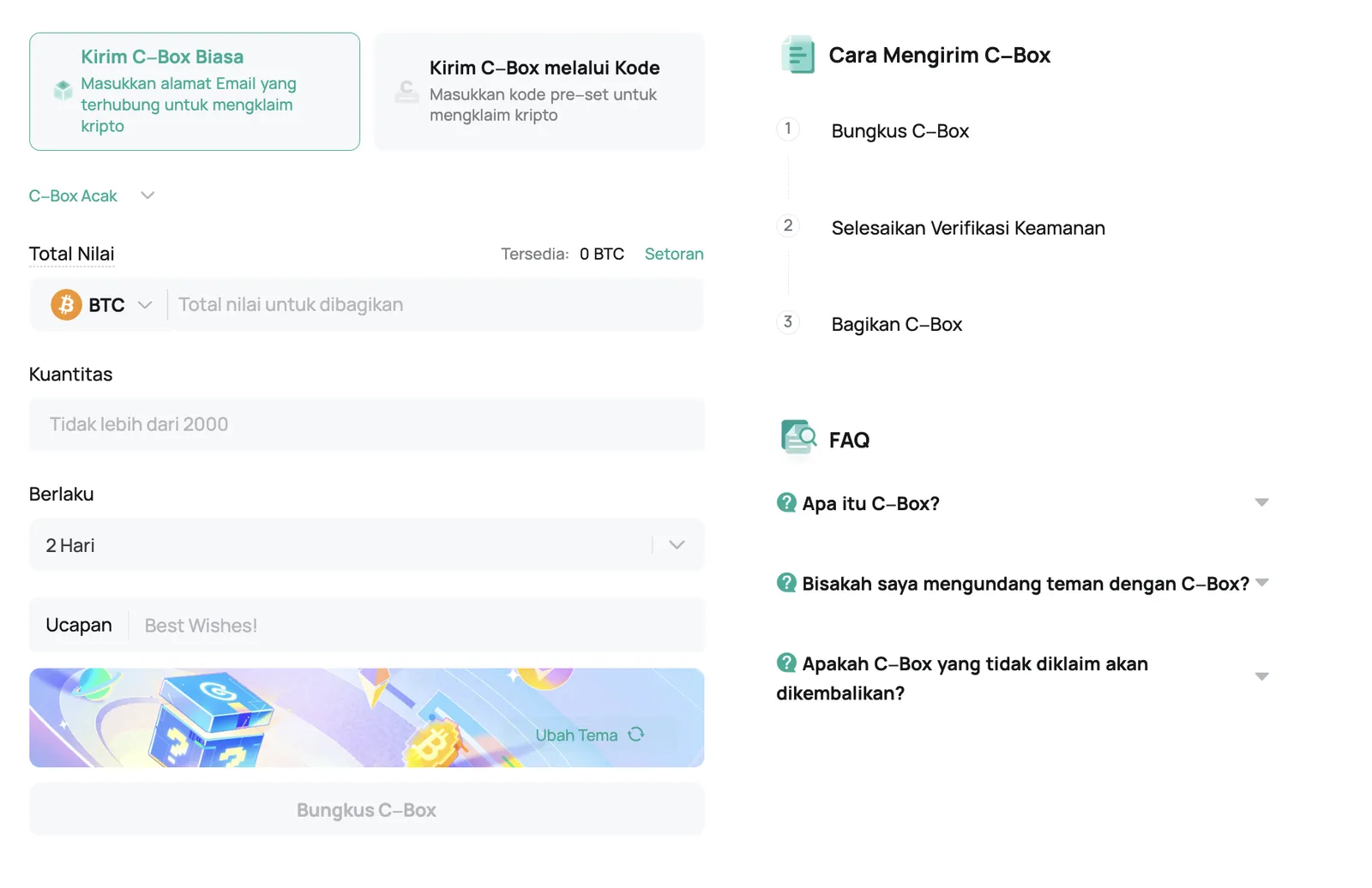The image size is (1372, 888).
Task: Open the C-Box Acak type dropdown
Action: (92, 195)
